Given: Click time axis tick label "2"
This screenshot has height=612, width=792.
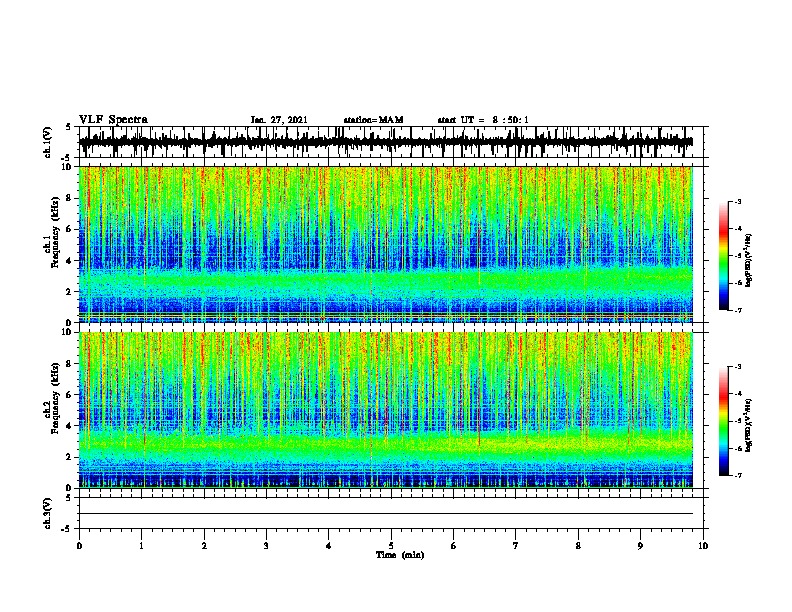Looking at the screenshot, I should tap(204, 546).
